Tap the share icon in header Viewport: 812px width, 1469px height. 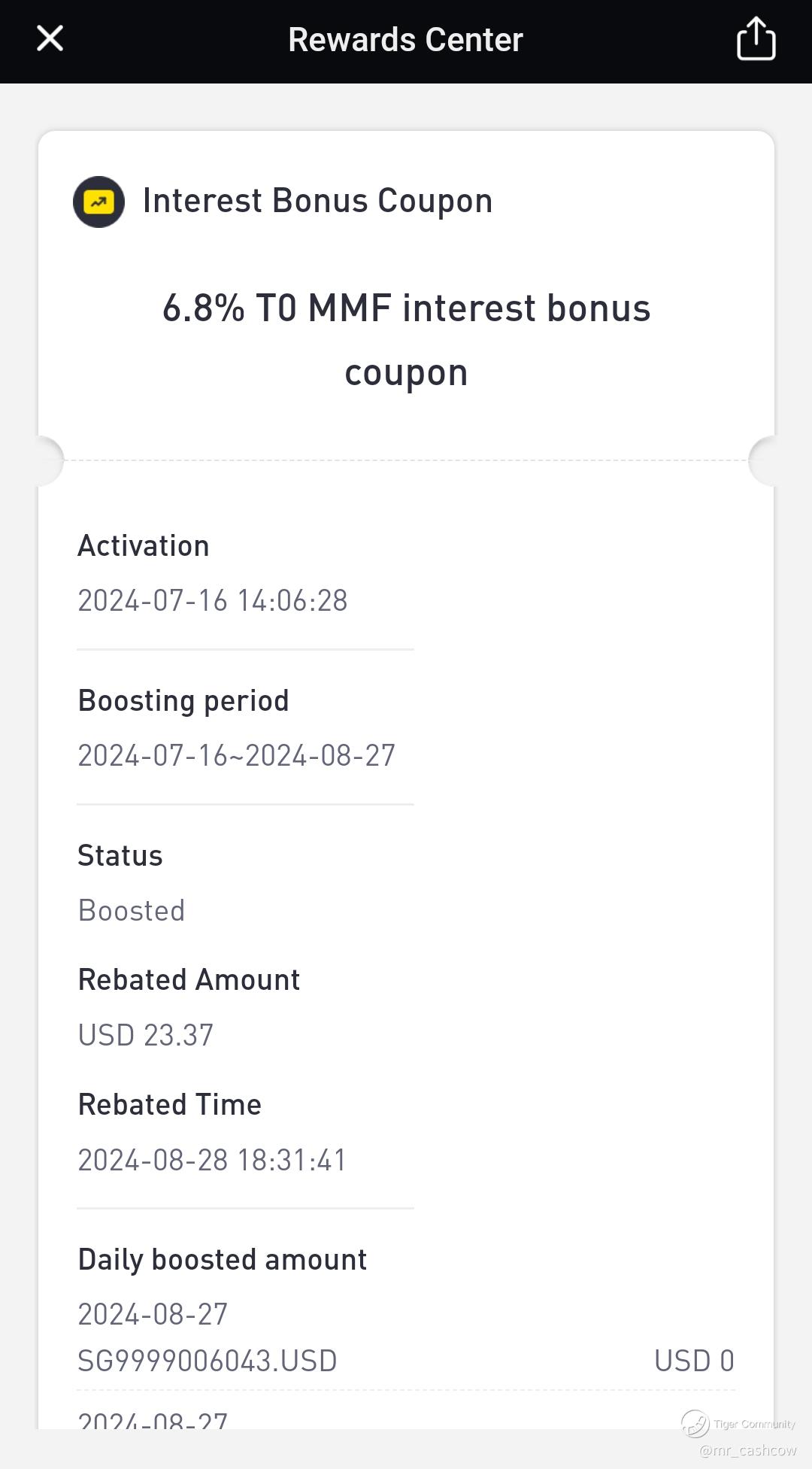click(x=756, y=38)
